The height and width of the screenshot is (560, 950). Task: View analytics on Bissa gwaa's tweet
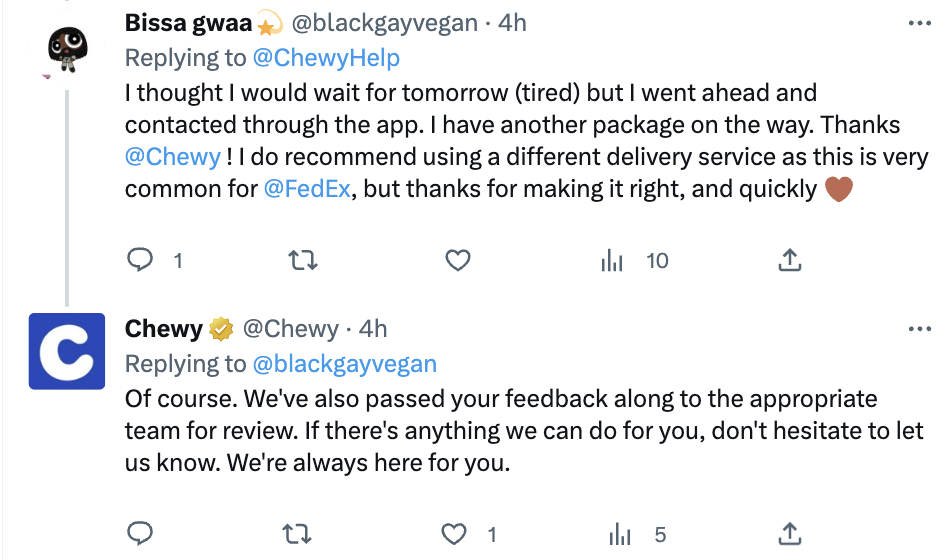(x=613, y=261)
